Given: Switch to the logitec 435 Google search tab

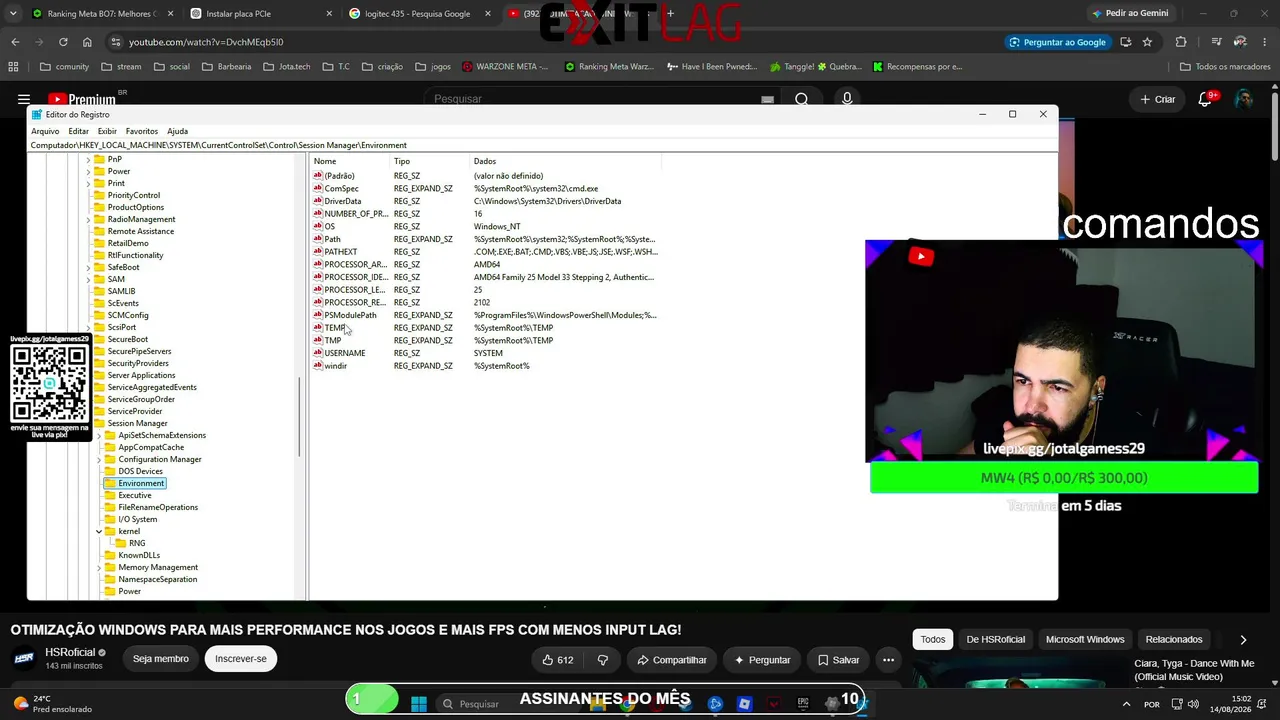Looking at the screenshot, I should click(x=419, y=14).
